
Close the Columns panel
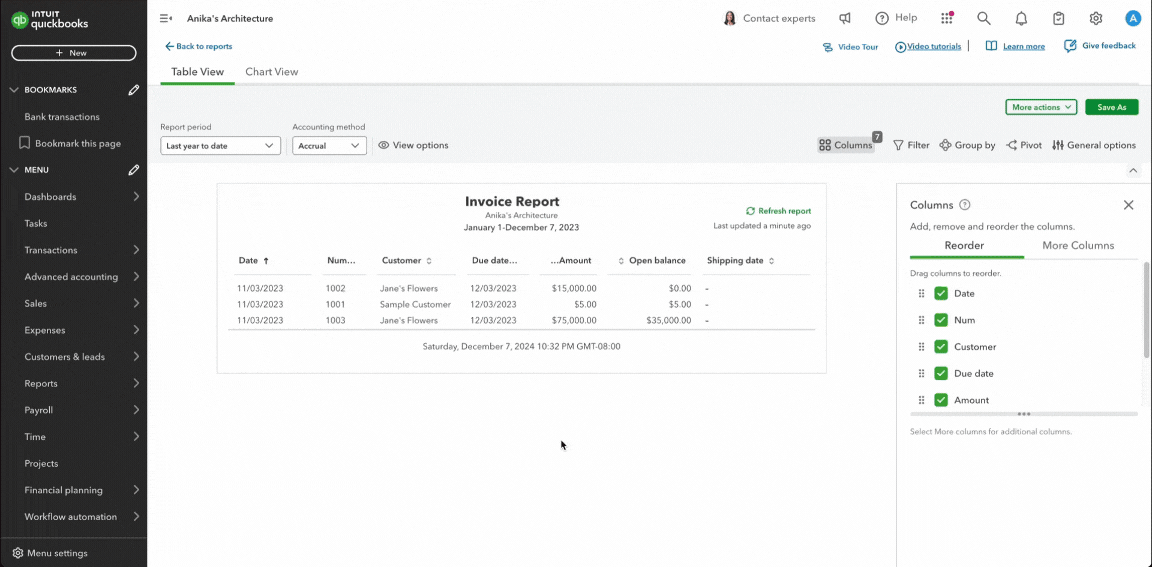[1128, 205]
